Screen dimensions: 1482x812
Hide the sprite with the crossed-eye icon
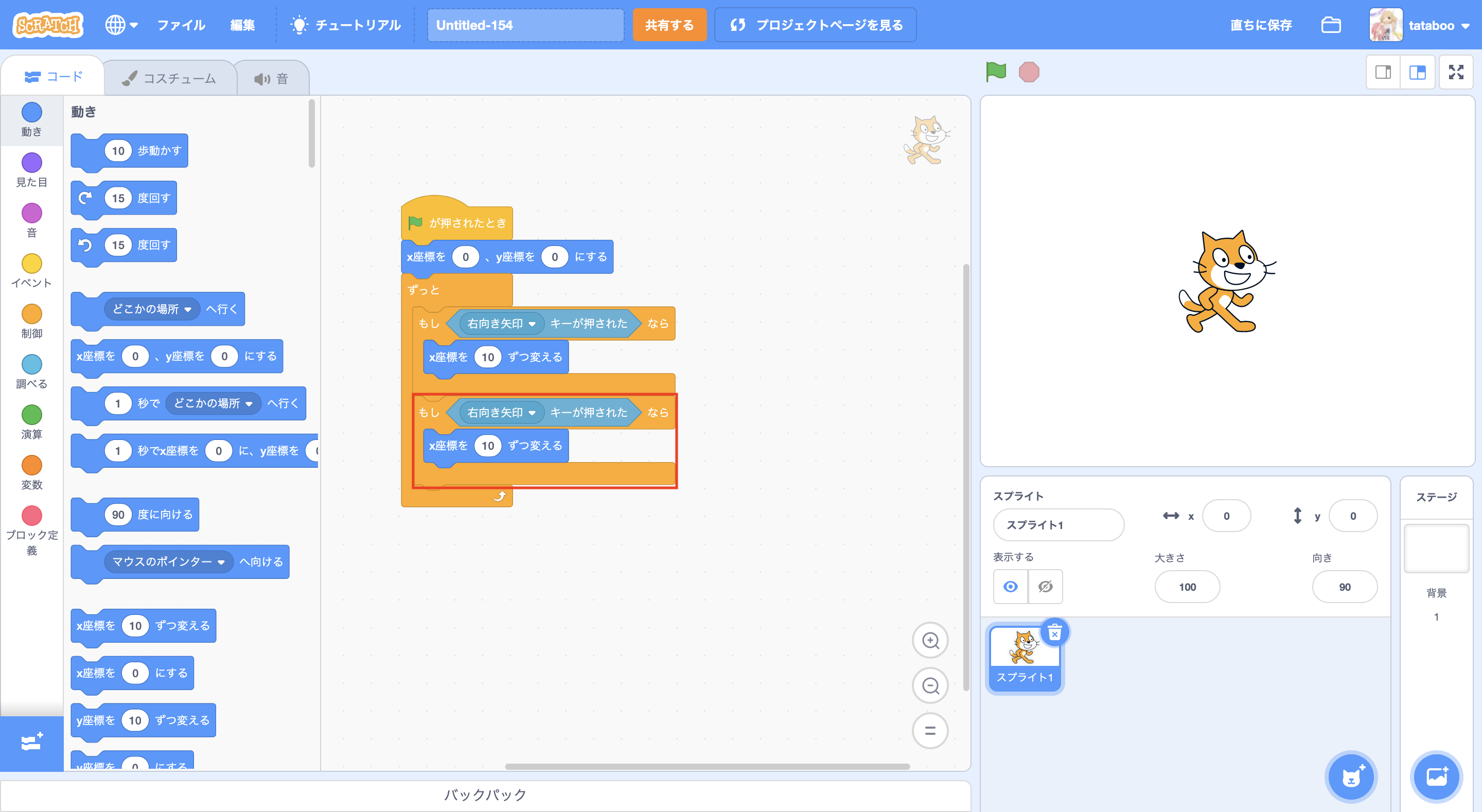1045,587
